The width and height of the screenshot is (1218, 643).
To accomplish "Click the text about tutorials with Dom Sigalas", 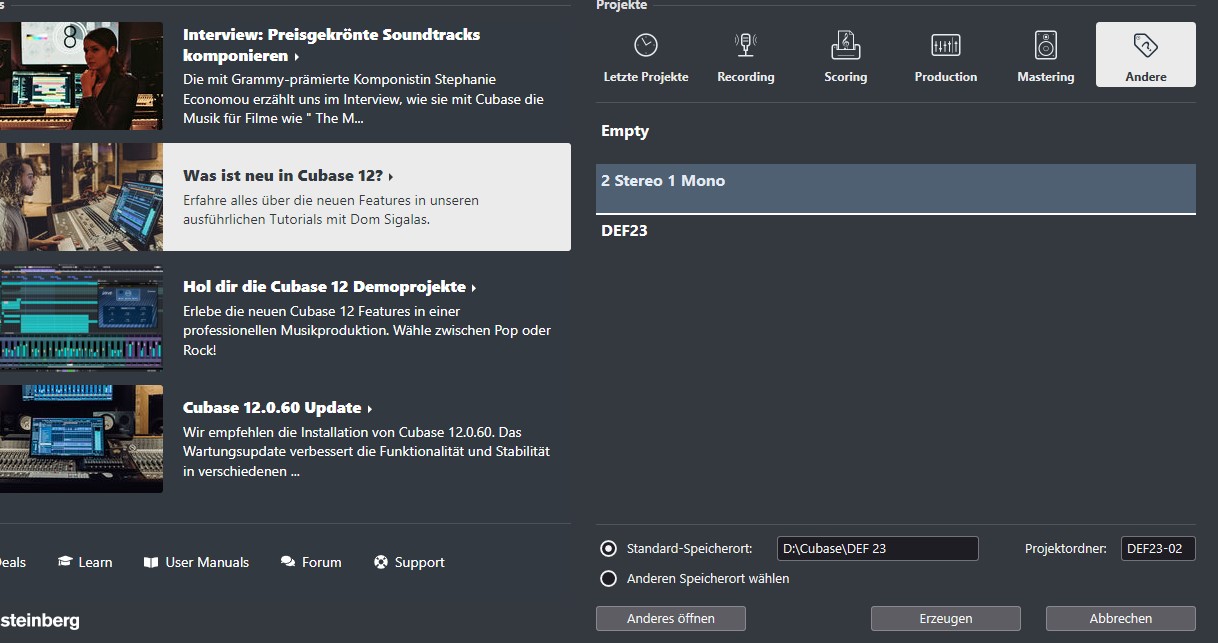I will [x=331, y=210].
